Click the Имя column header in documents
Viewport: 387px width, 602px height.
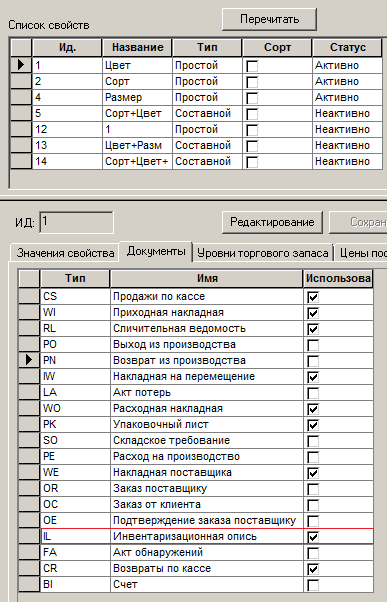(x=207, y=278)
